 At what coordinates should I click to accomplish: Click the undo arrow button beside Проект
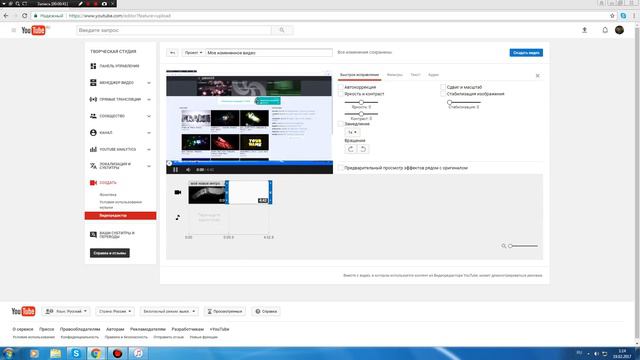[172, 53]
